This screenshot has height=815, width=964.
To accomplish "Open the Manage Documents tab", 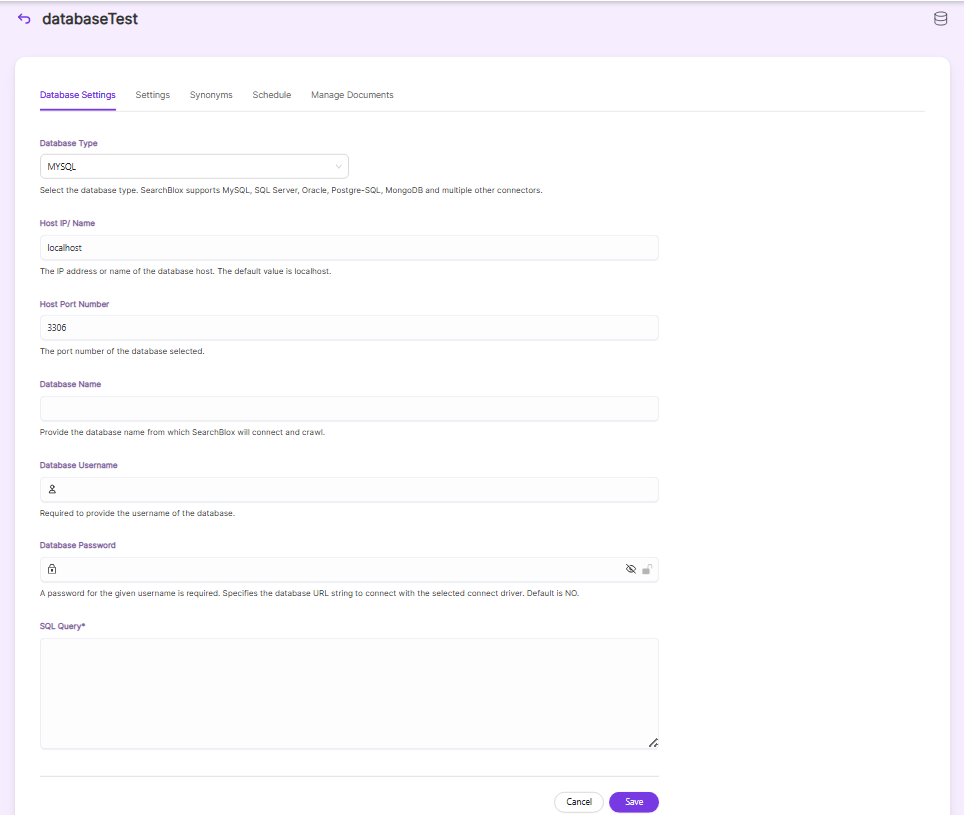I will pyautogui.click(x=352, y=95).
